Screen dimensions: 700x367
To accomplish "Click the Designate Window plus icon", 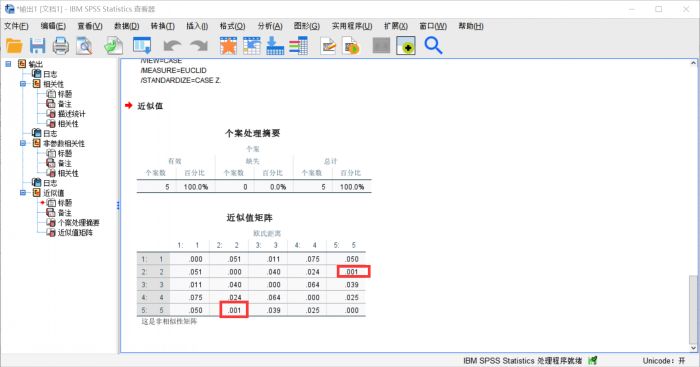I will pos(406,46).
